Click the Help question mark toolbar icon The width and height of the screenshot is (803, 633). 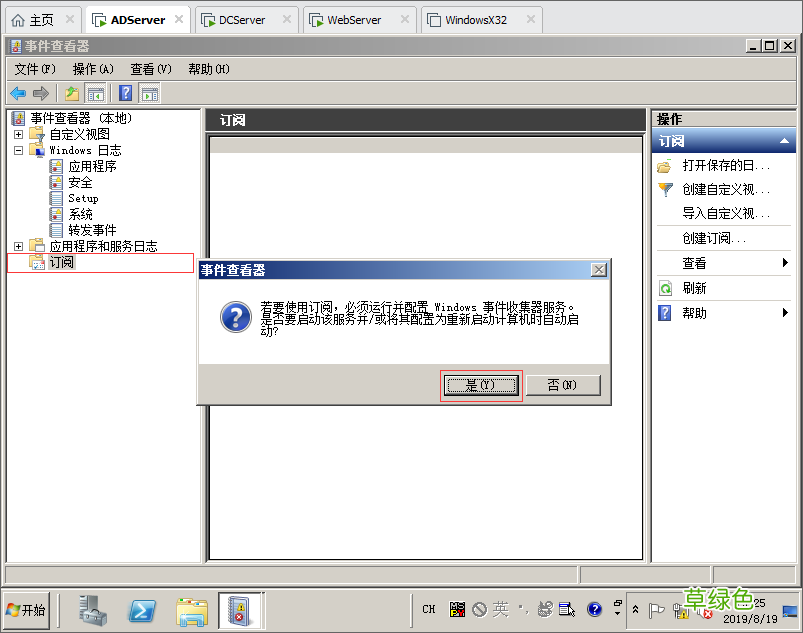click(x=125, y=93)
